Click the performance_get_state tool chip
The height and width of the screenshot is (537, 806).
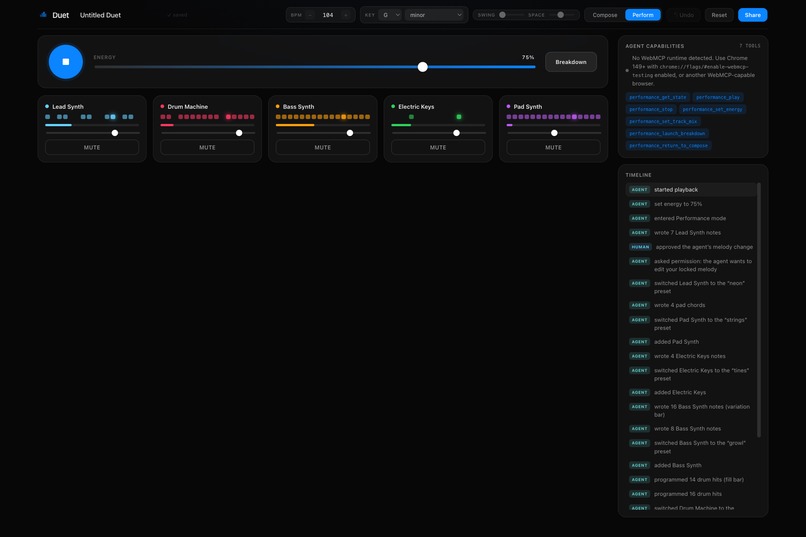pos(657,97)
